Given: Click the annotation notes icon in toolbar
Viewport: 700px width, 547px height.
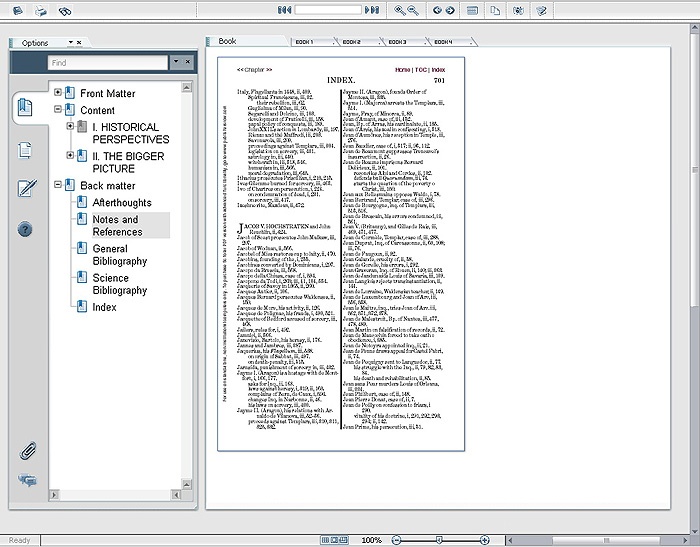Looking at the screenshot, I should [x=541, y=10].
